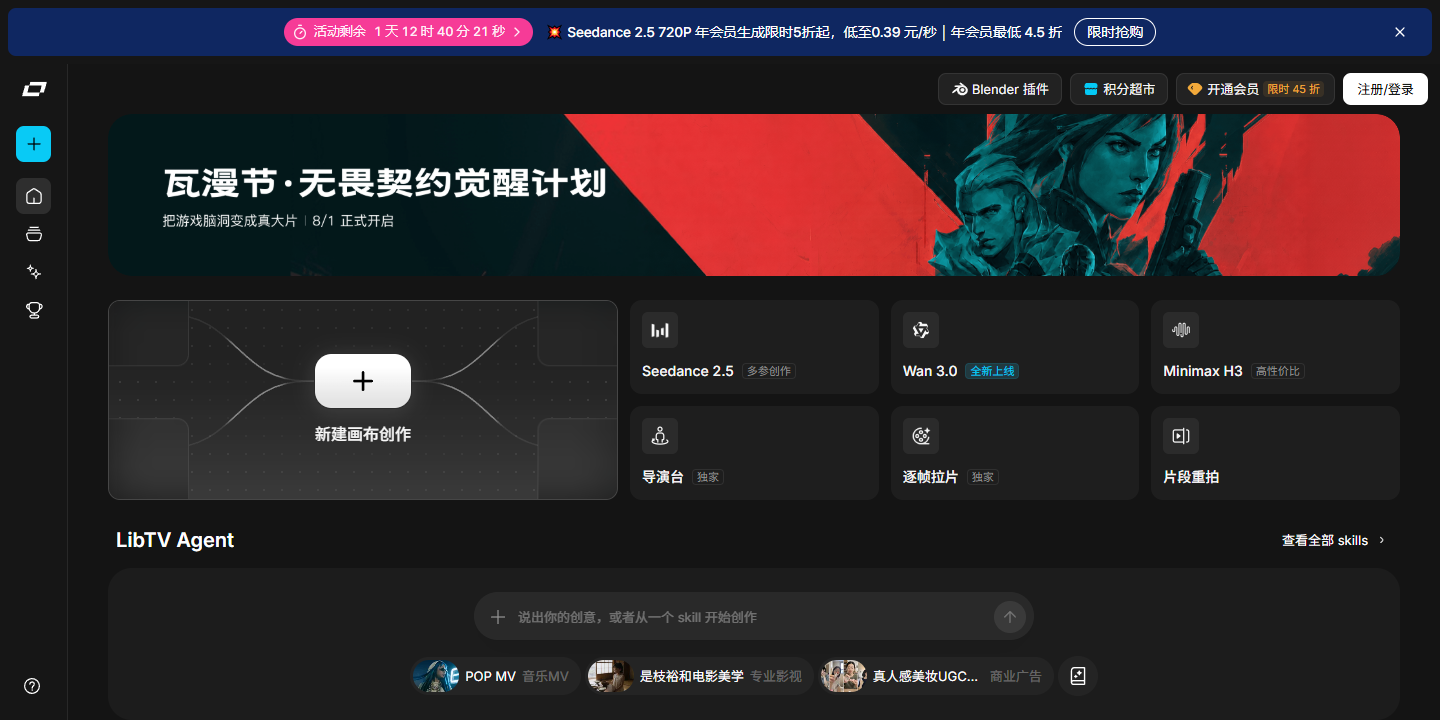The image size is (1440, 720).
Task: Click 开通会员 membership button
Action: click(1255, 89)
